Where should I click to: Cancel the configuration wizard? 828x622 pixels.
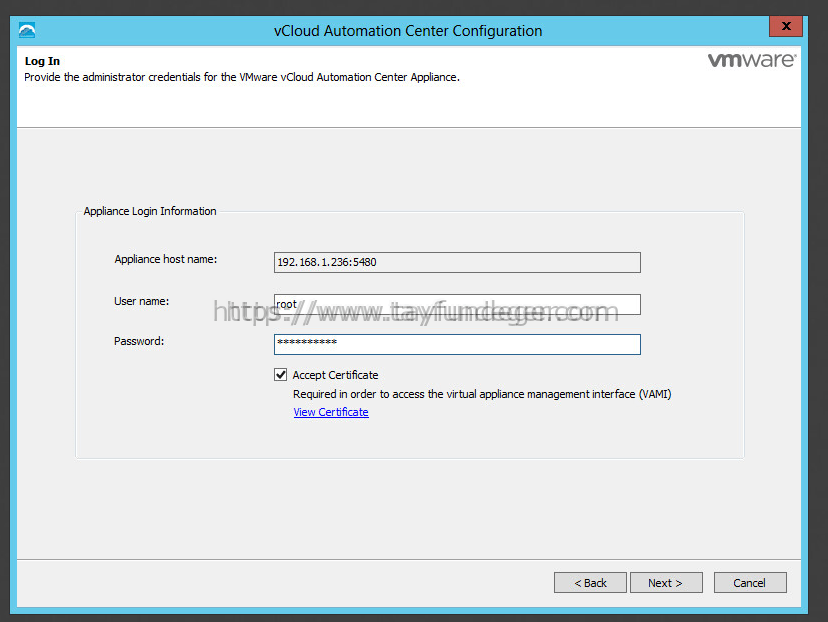click(750, 583)
